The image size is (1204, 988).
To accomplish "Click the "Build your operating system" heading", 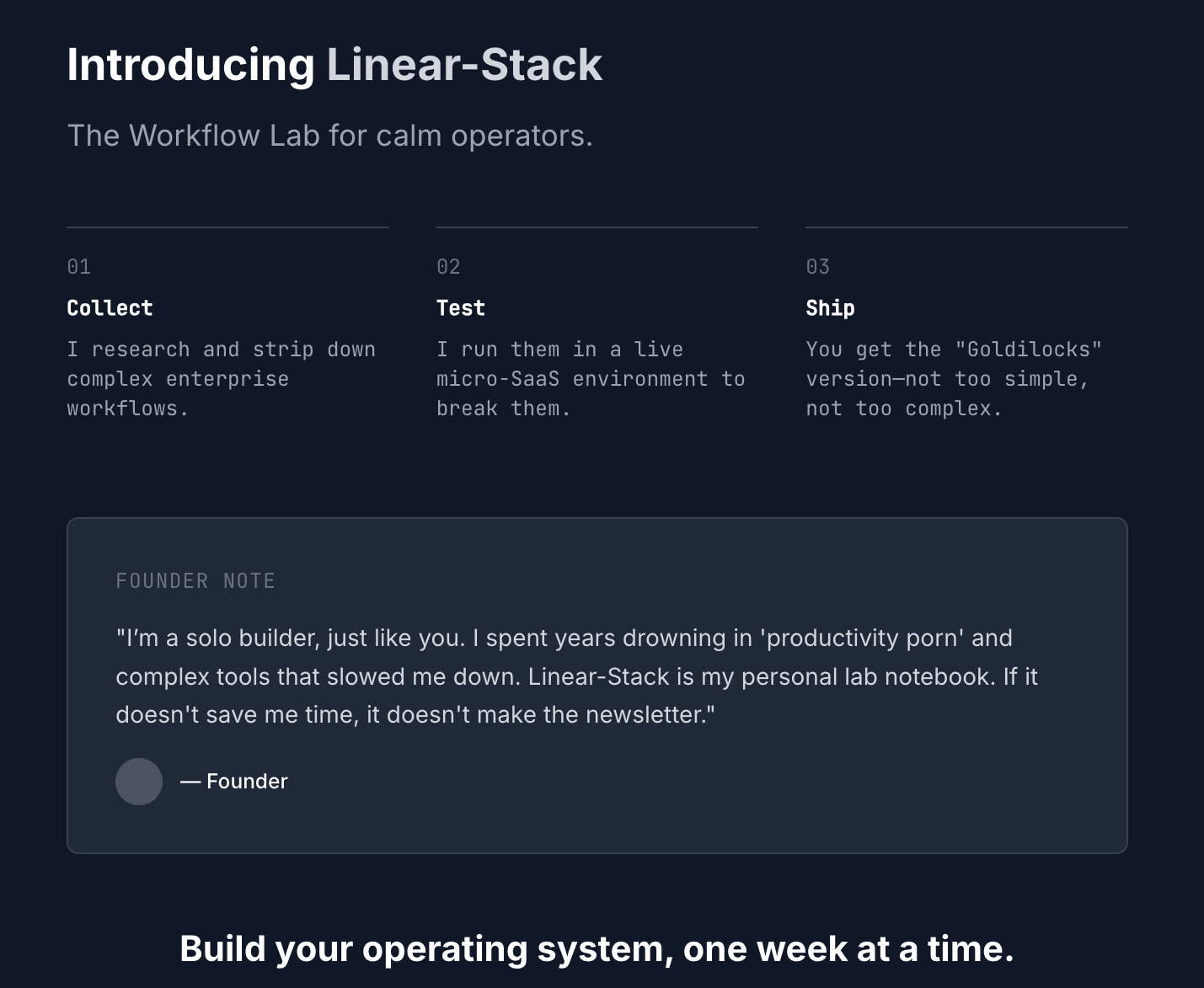I will click(597, 949).
